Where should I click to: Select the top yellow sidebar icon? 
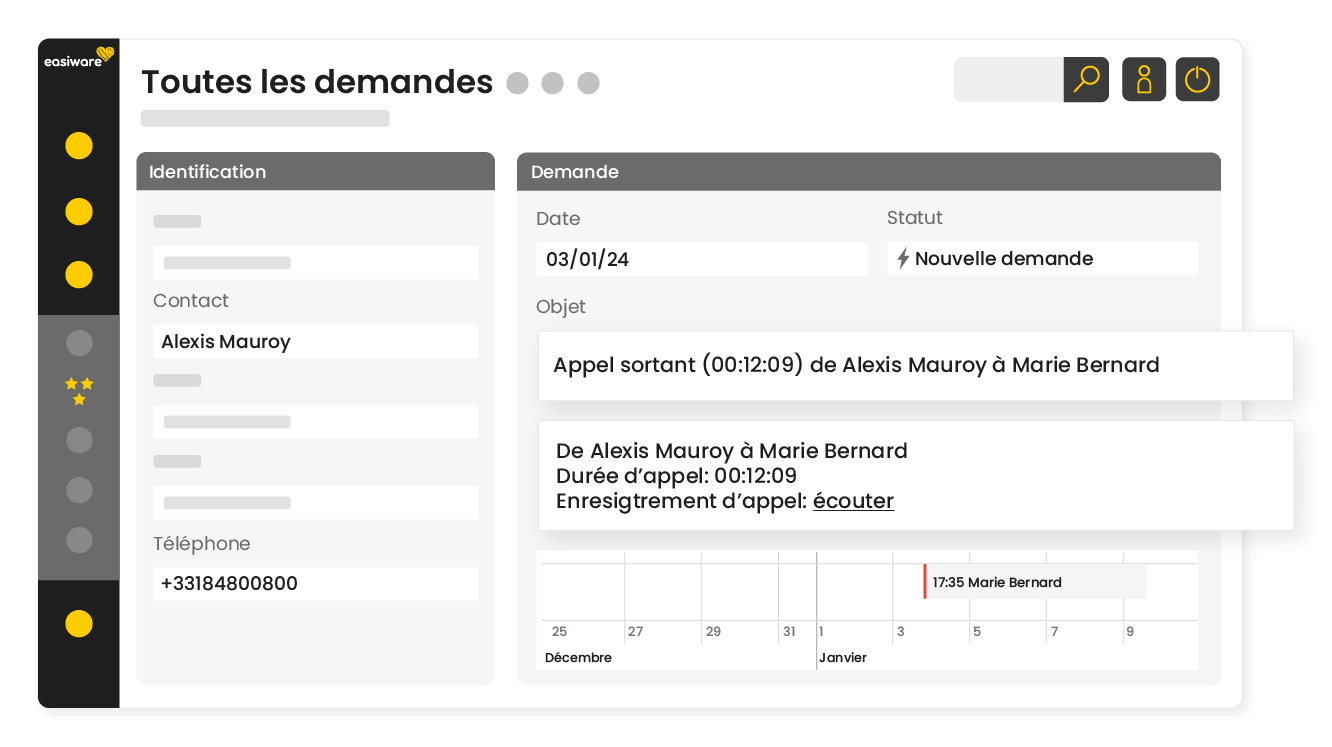pos(78,146)
